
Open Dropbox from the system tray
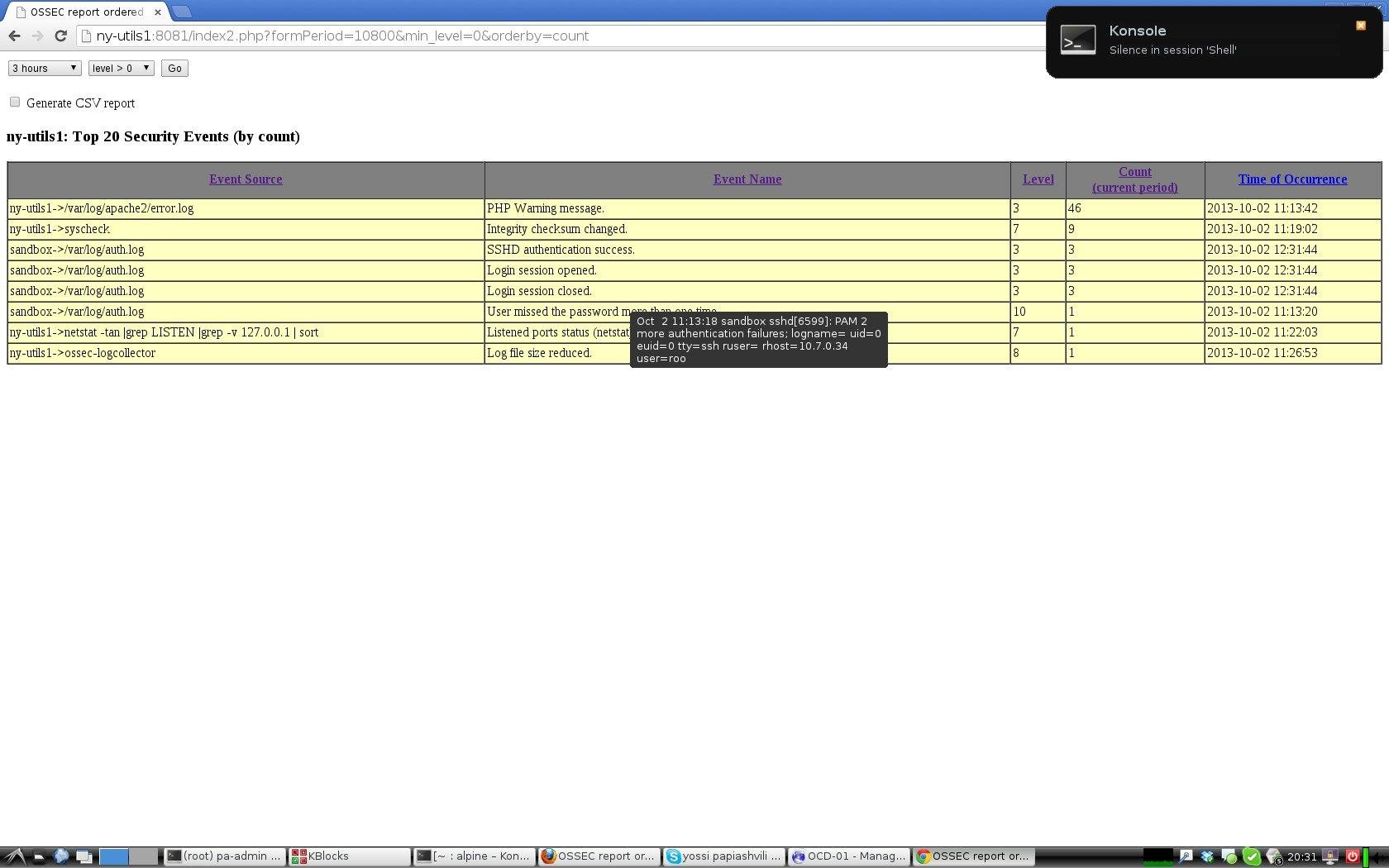[1206, 856]
